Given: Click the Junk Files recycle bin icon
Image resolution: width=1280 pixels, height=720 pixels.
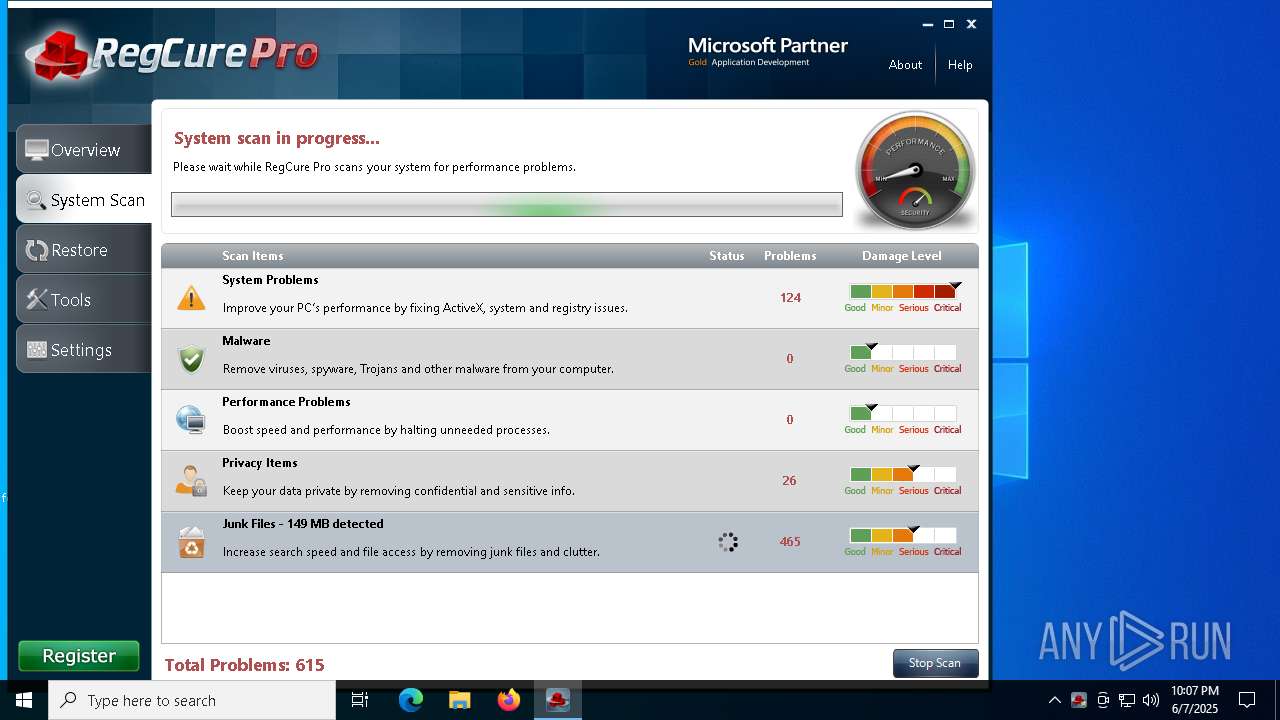Looking at the screenshot, I should pos(191,542).
